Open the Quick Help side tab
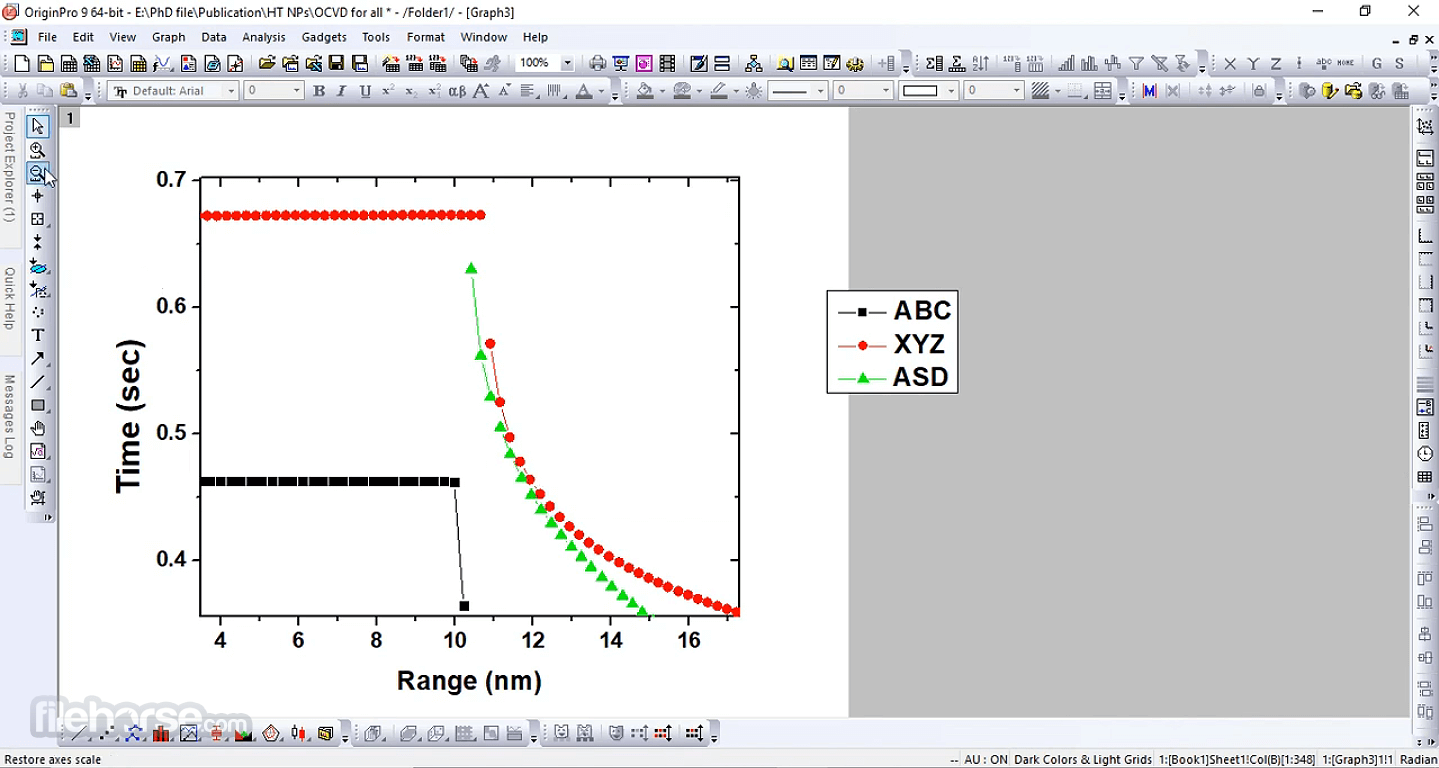 coord(10,299)
